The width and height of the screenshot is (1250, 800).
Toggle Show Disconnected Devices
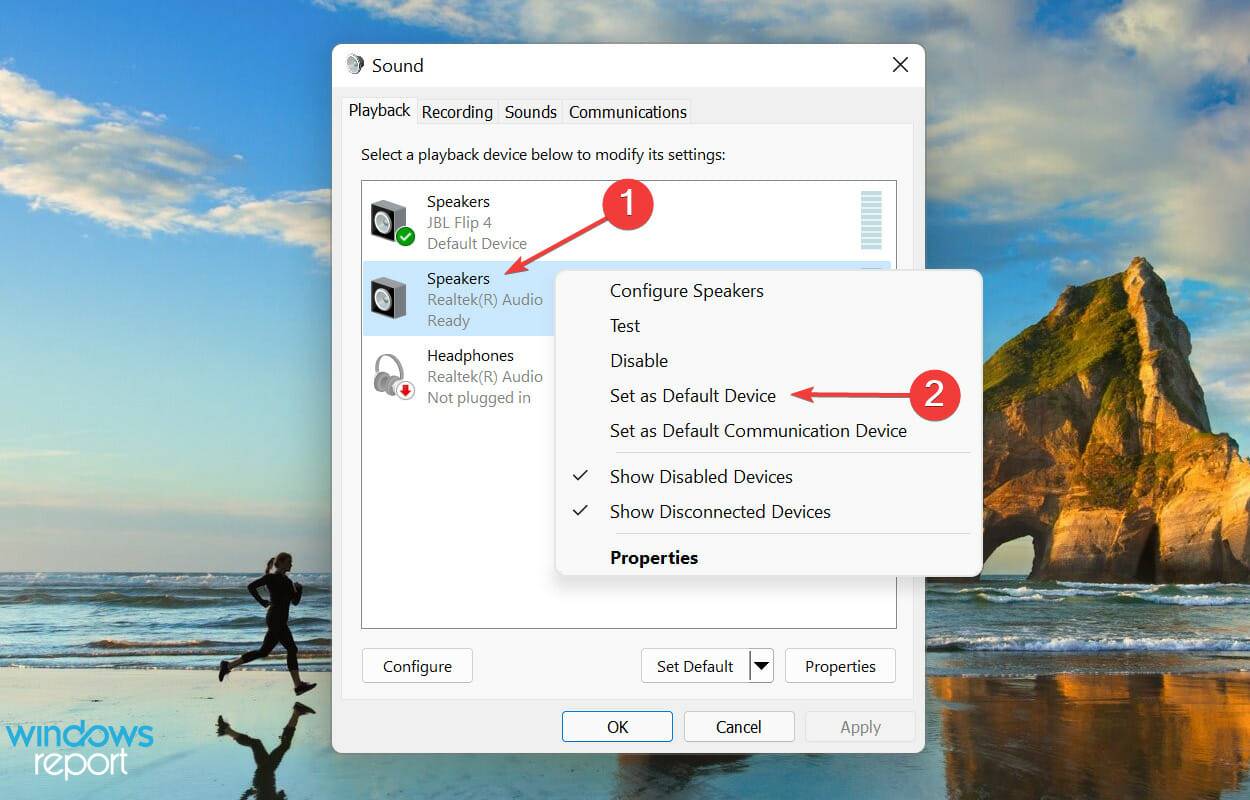coord(720,512)
